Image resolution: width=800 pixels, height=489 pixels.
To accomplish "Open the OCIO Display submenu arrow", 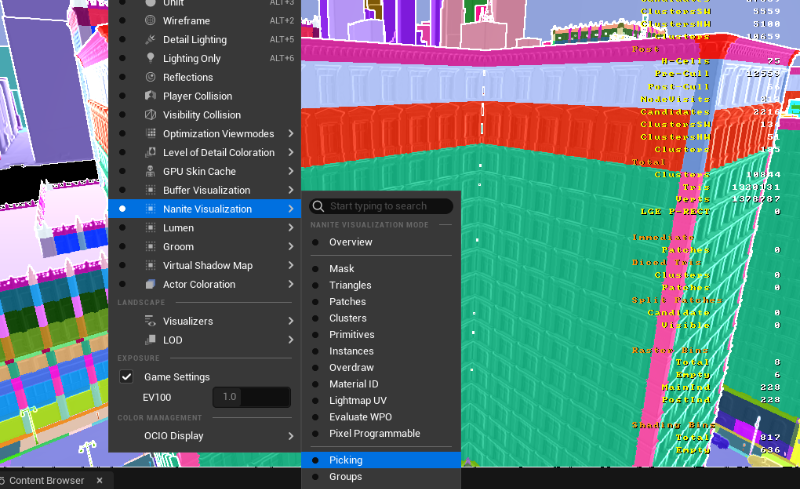I will click(x=290, y=436).
